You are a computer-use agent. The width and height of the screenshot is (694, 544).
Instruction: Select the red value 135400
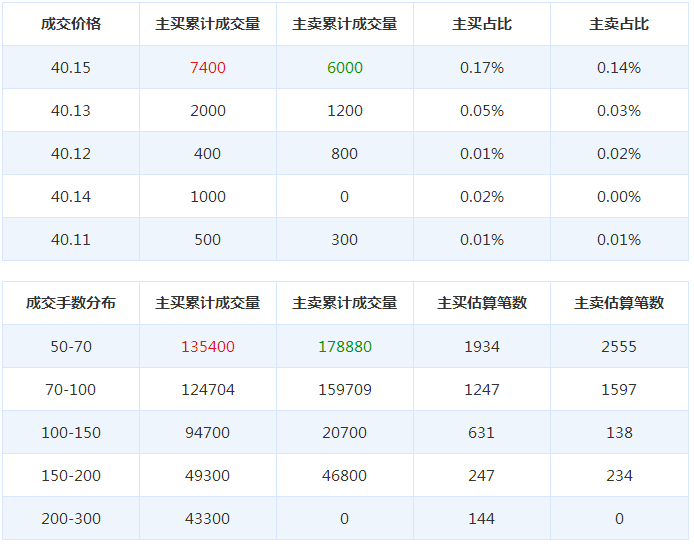point(208,347)
